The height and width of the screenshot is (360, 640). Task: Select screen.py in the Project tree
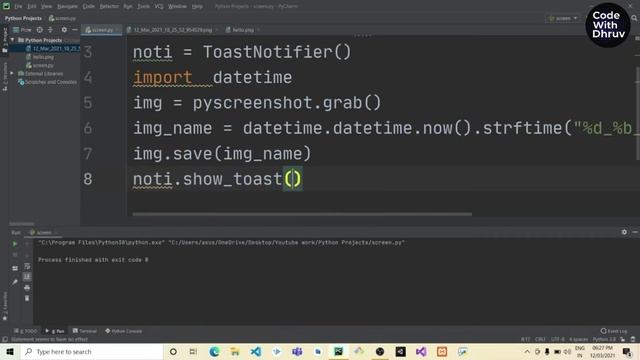(x=40, y=65)
